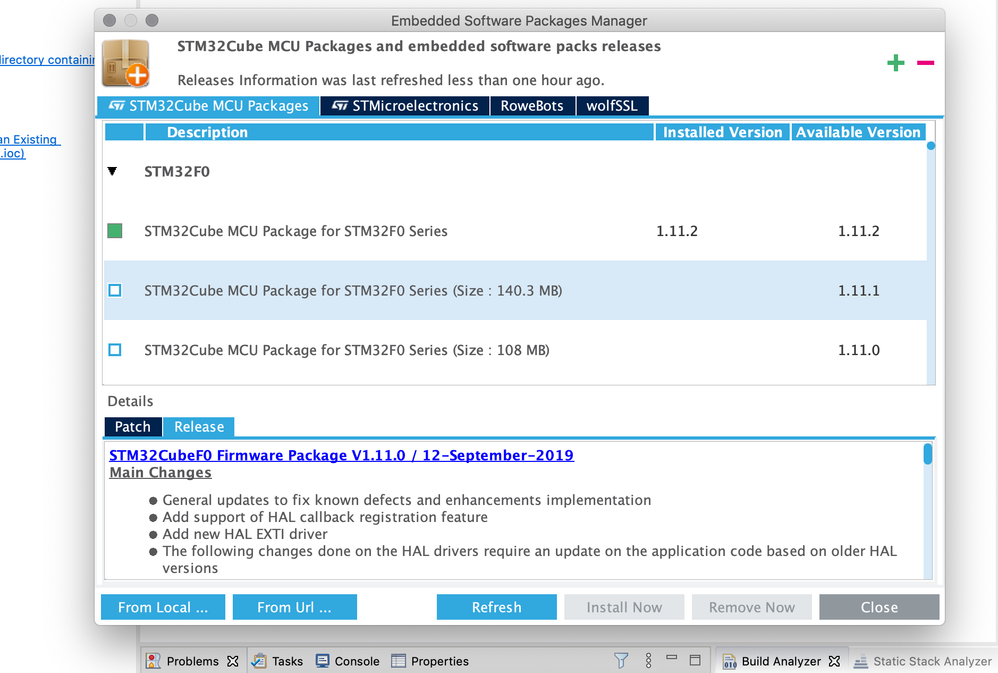Click 'Add support of HAL callback registration feature' text
This screenshot has height=673, width=998.
point(325,517)
